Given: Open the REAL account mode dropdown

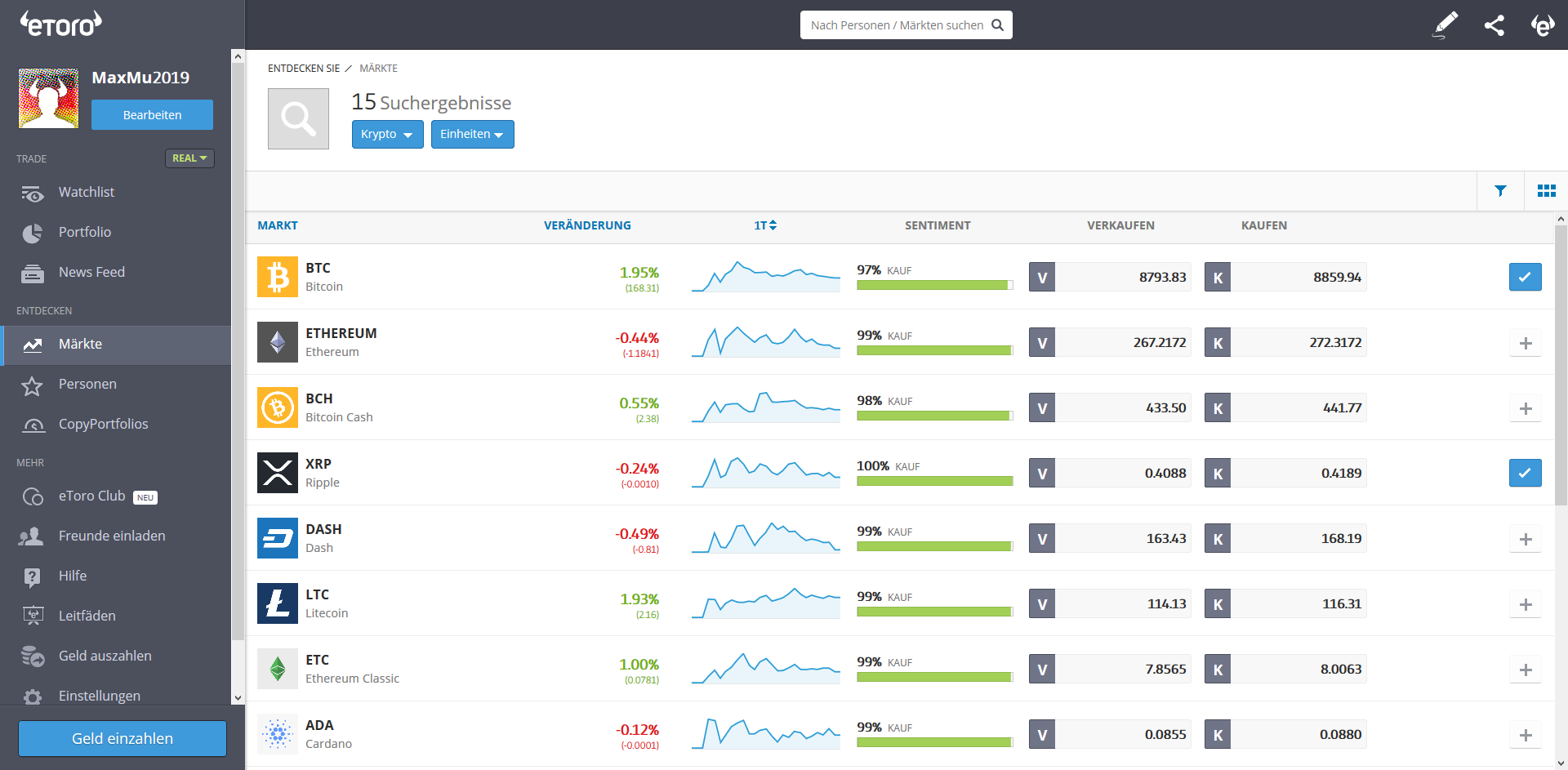Looking at the screenshot, I should [189, 158].
